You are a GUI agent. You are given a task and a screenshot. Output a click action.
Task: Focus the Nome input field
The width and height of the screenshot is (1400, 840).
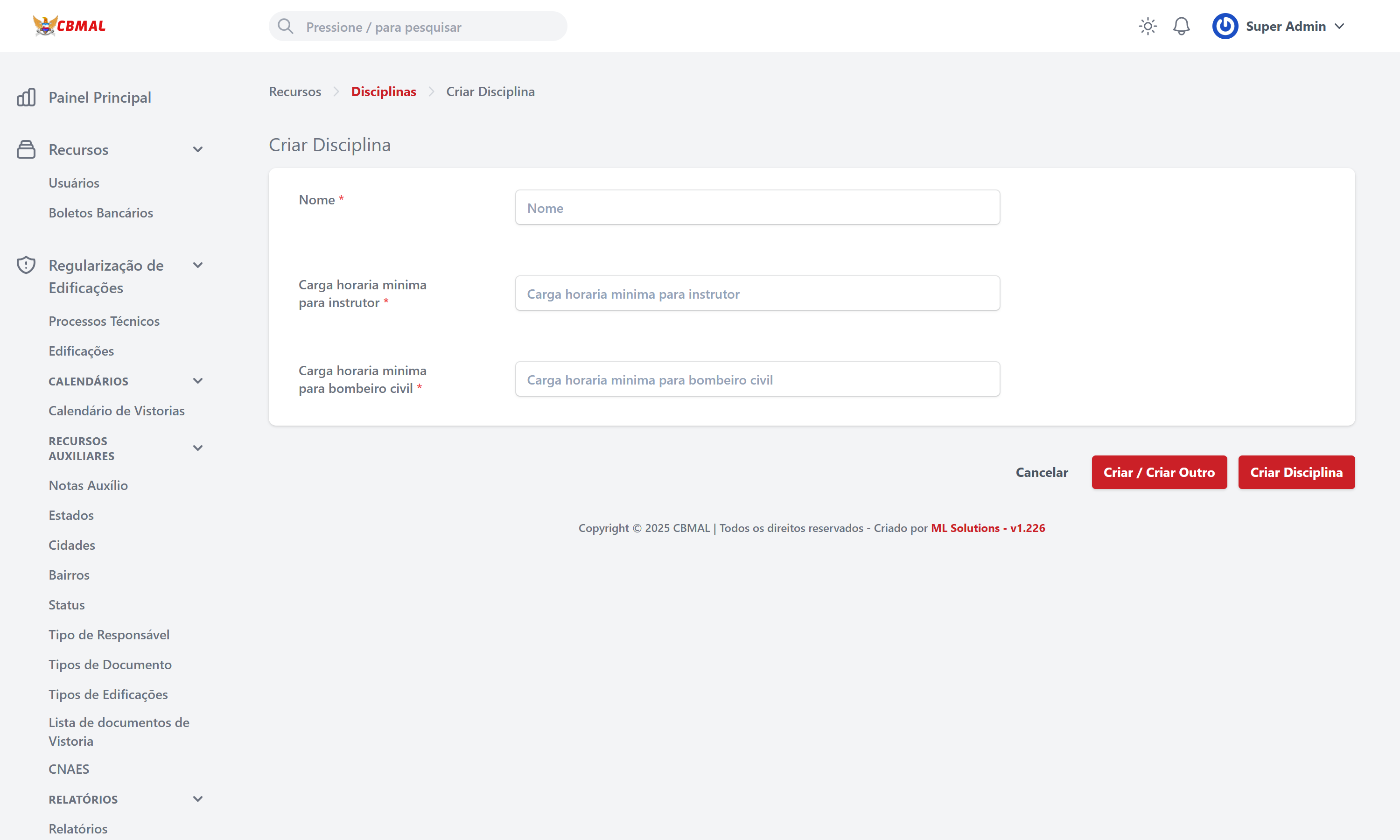point(756,208)
